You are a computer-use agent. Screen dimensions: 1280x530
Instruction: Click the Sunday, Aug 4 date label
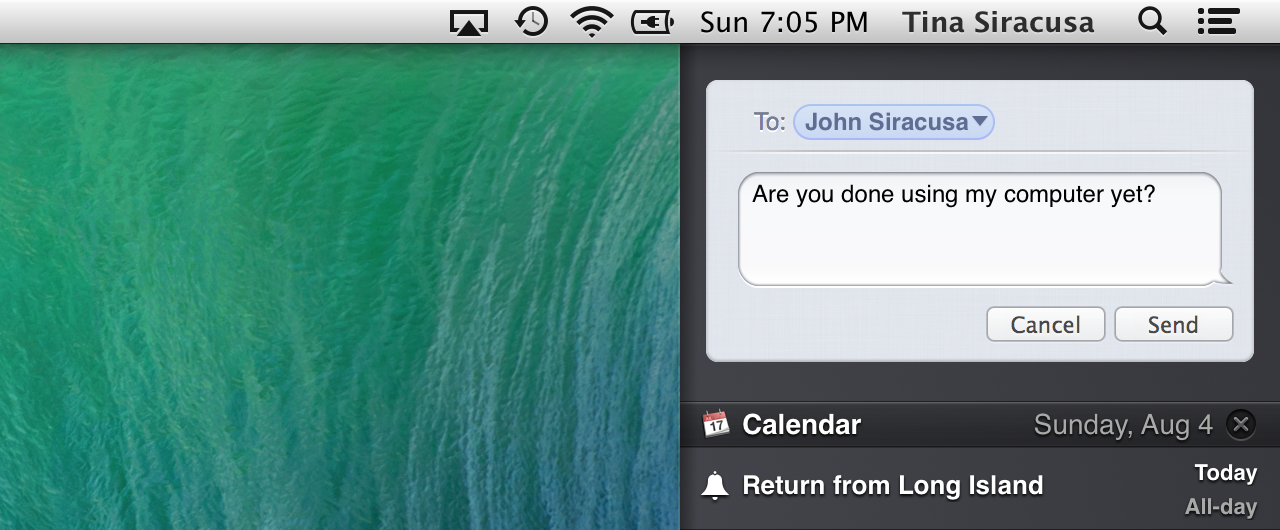click(x=1123, y=425)
